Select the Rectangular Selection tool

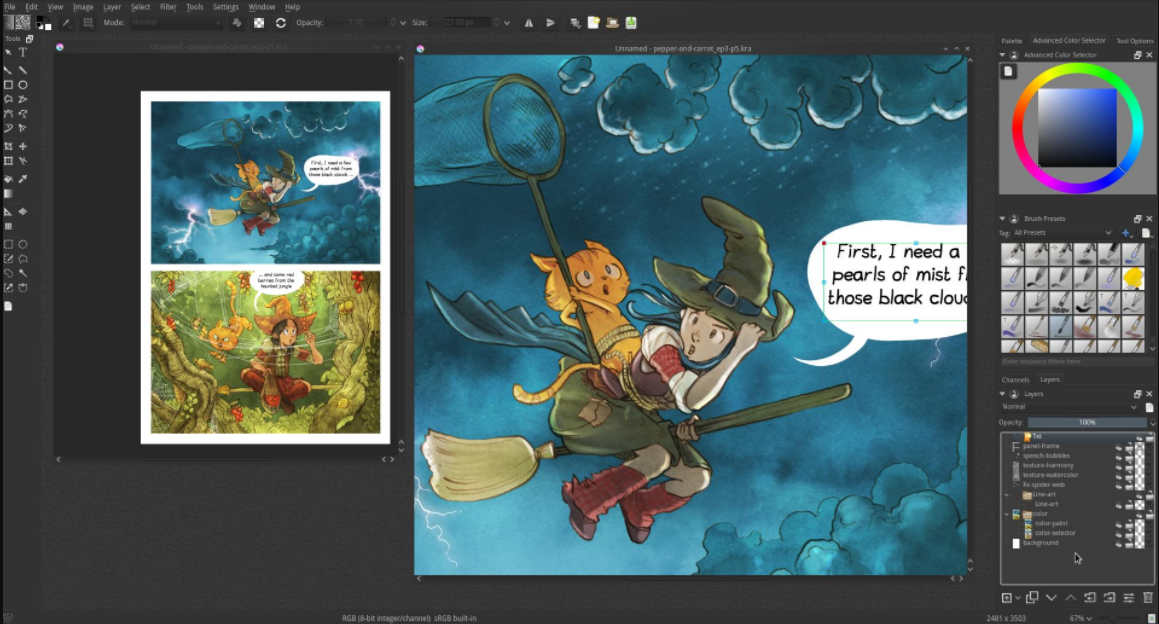(8, 242)
